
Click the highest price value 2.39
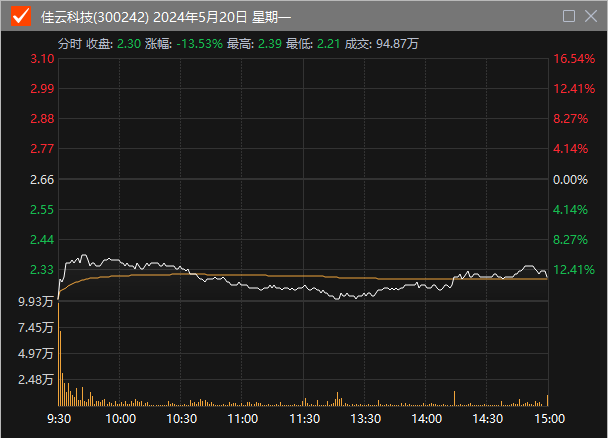click(270, 44)
